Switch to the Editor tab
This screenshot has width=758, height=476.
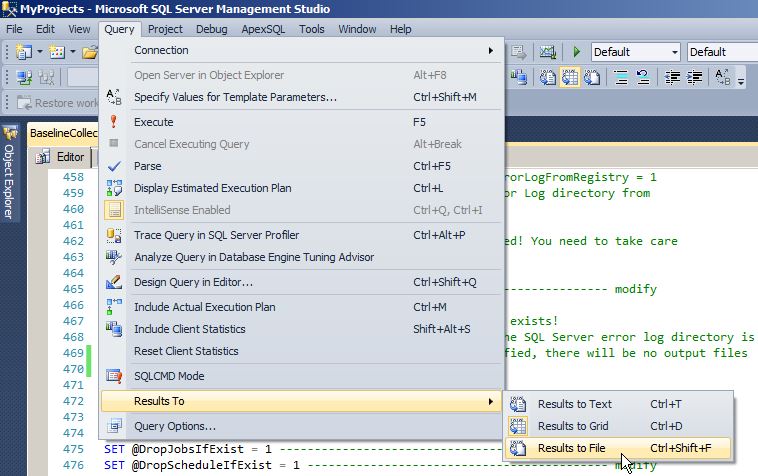(60, 157)
